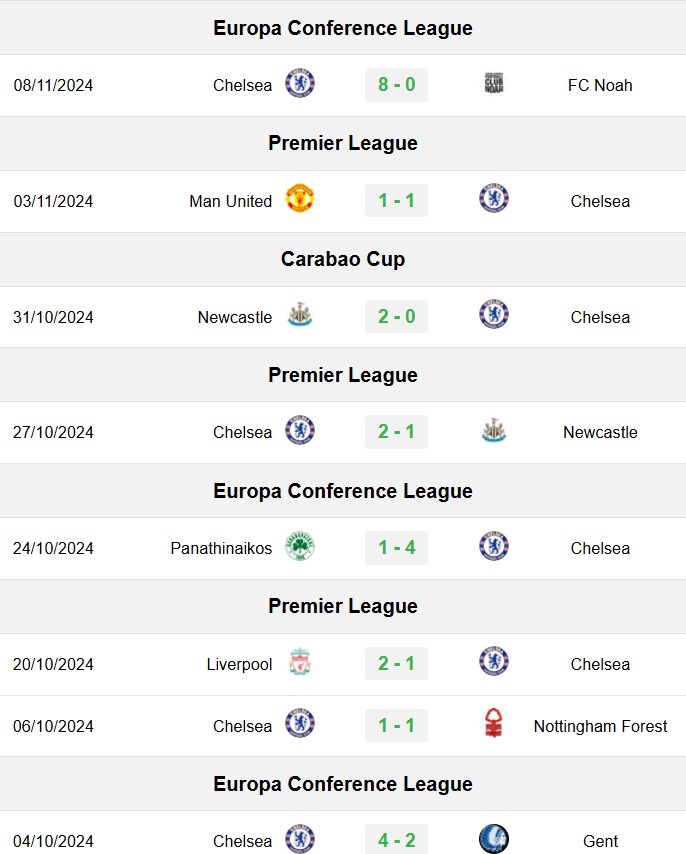Open the 2 - 0 Carabao Cup score
Viewport: 686px width, 854px height.
396,316
